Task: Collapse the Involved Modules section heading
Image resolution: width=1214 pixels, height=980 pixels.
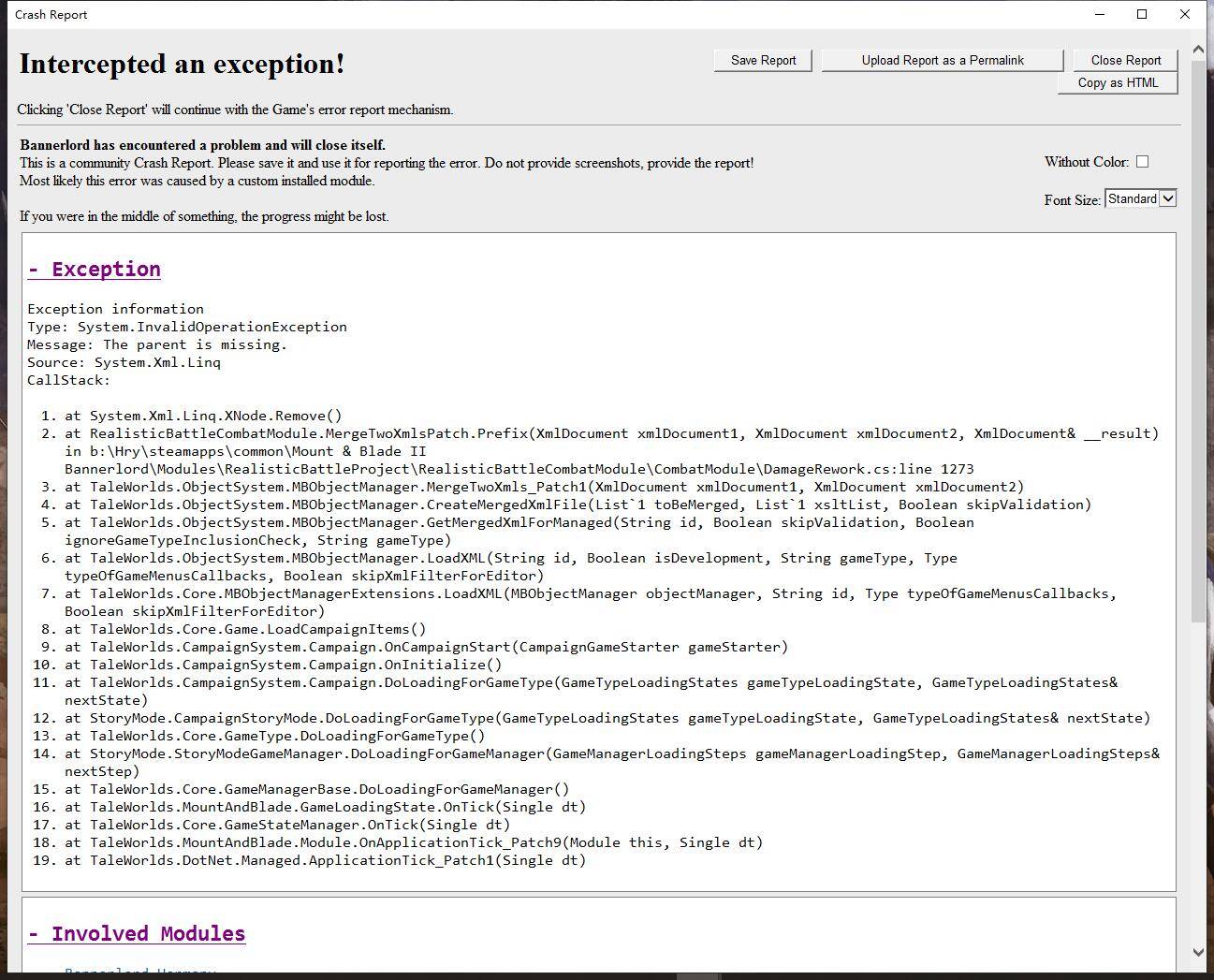Action: point(137,934)
